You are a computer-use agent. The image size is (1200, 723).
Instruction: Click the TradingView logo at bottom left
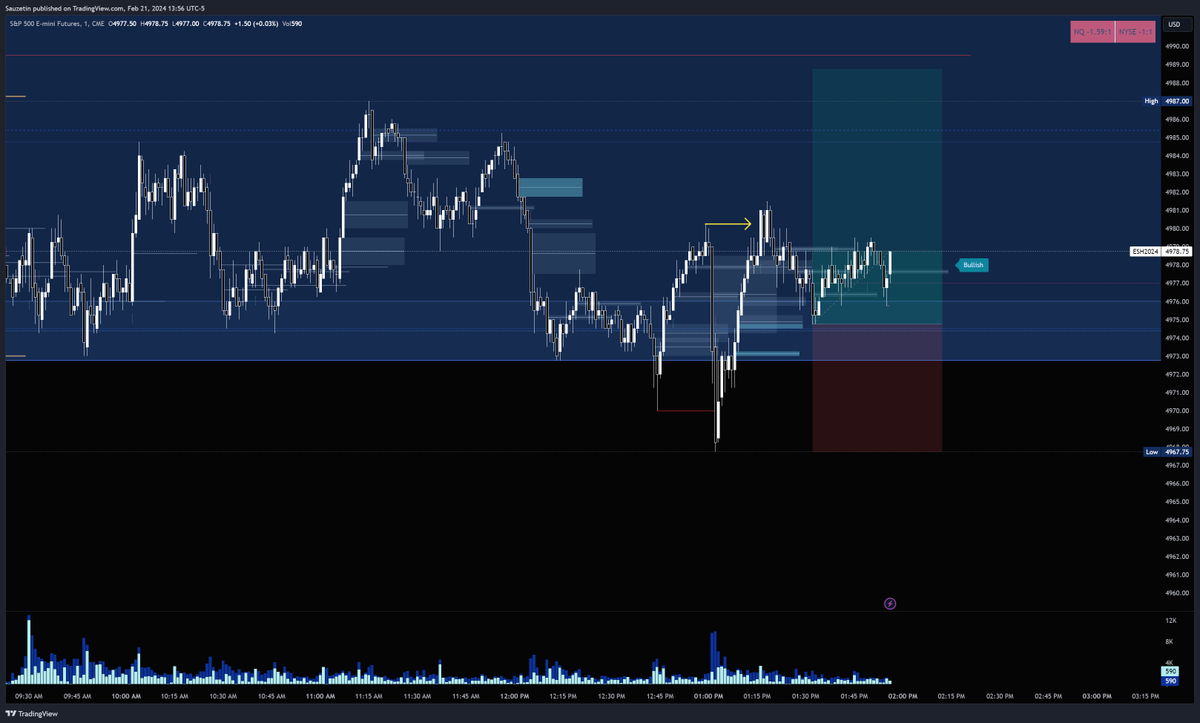32,714
